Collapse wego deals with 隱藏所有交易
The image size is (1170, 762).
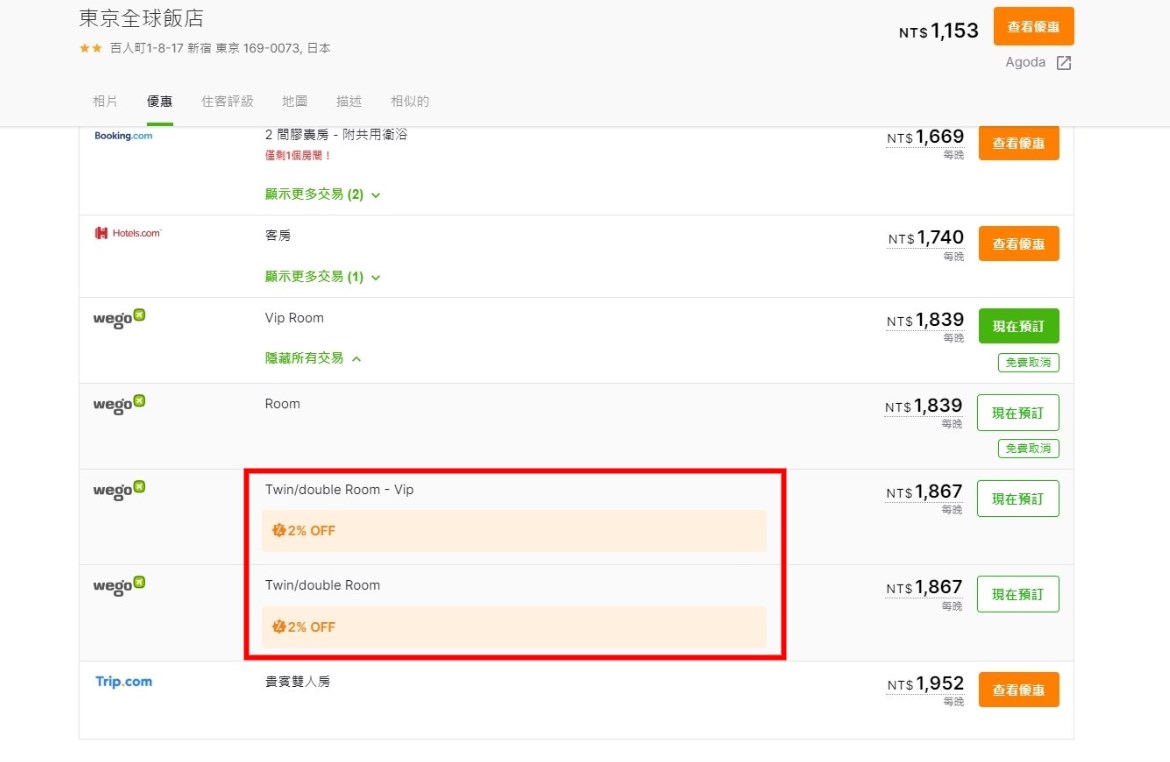(313, 358)
